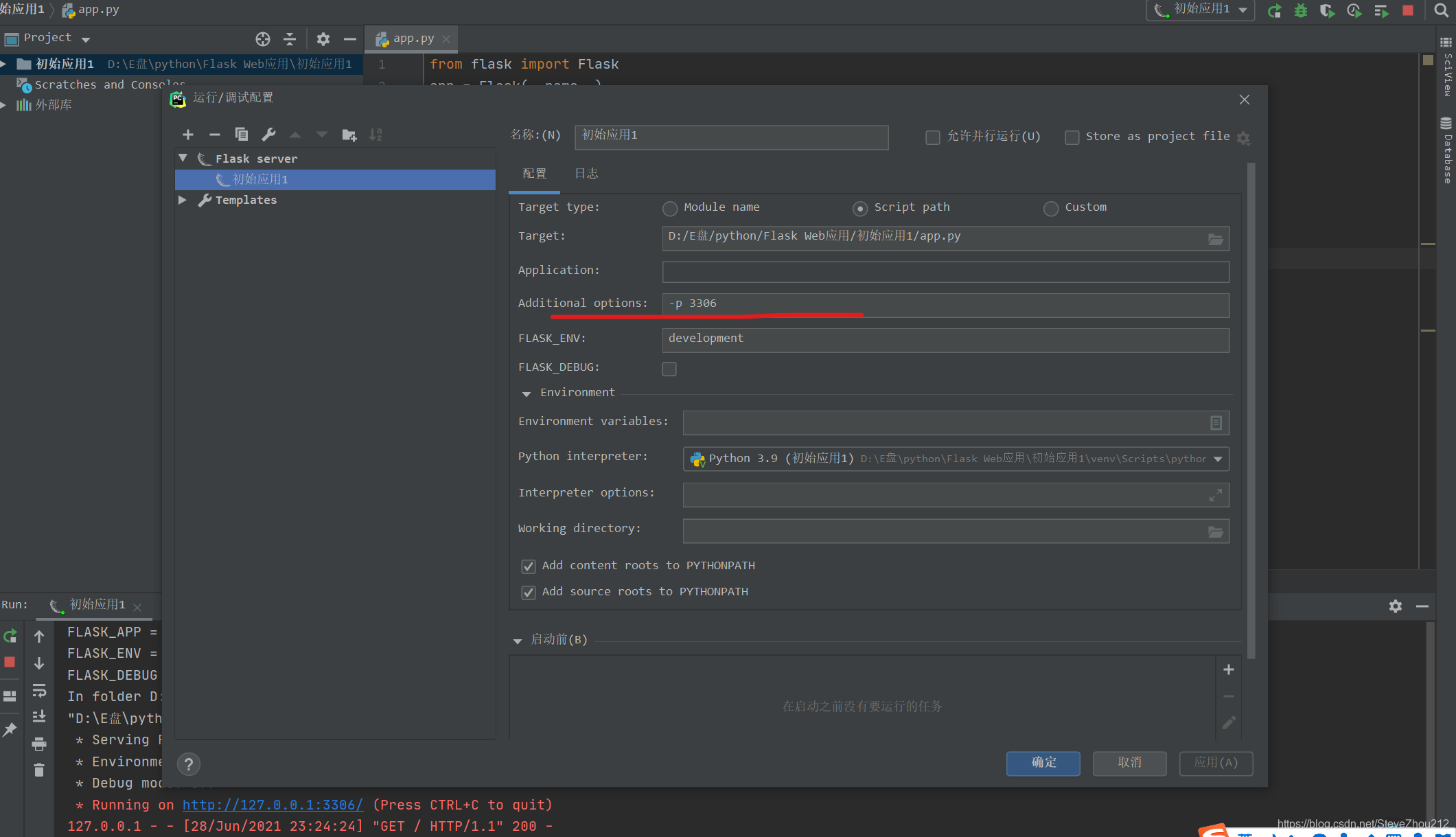This screenshot has height=837, width=1456.
Task: Open the Database side tab
Action: tap(1446, 150)
